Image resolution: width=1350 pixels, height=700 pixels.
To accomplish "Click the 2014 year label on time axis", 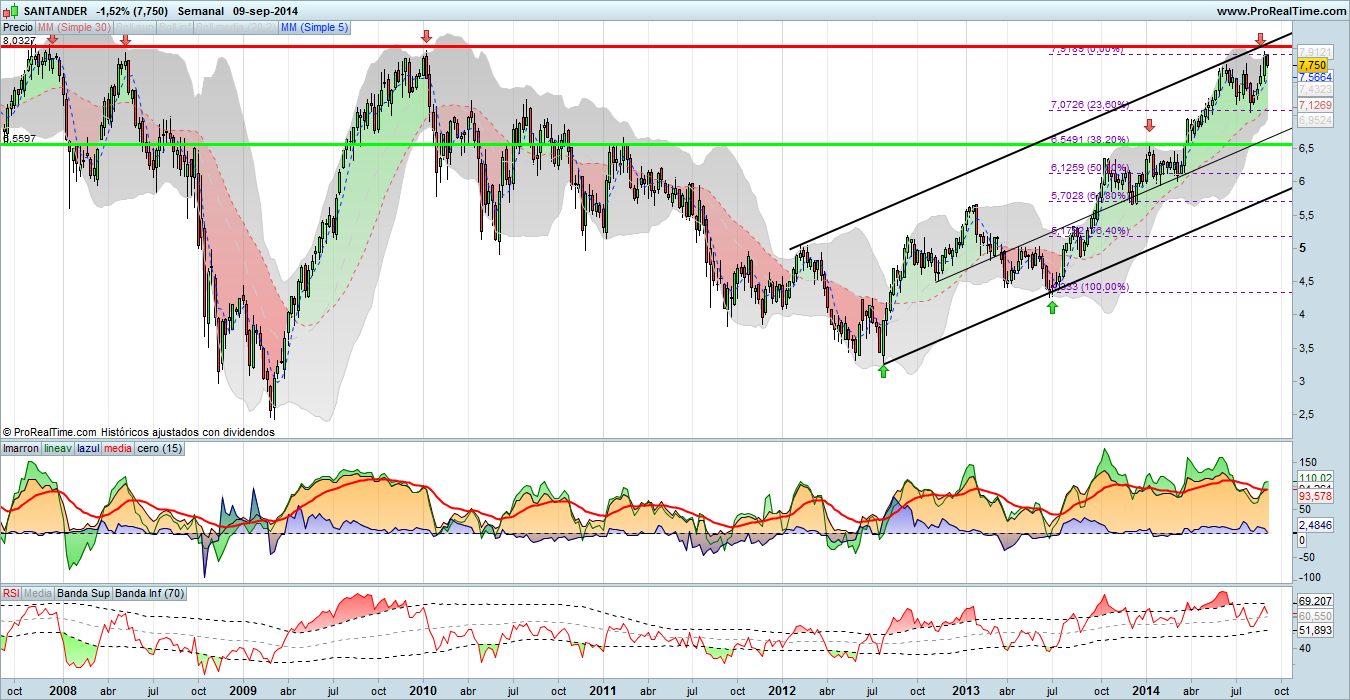I will pyautogui.click(x=1146, y=690).
